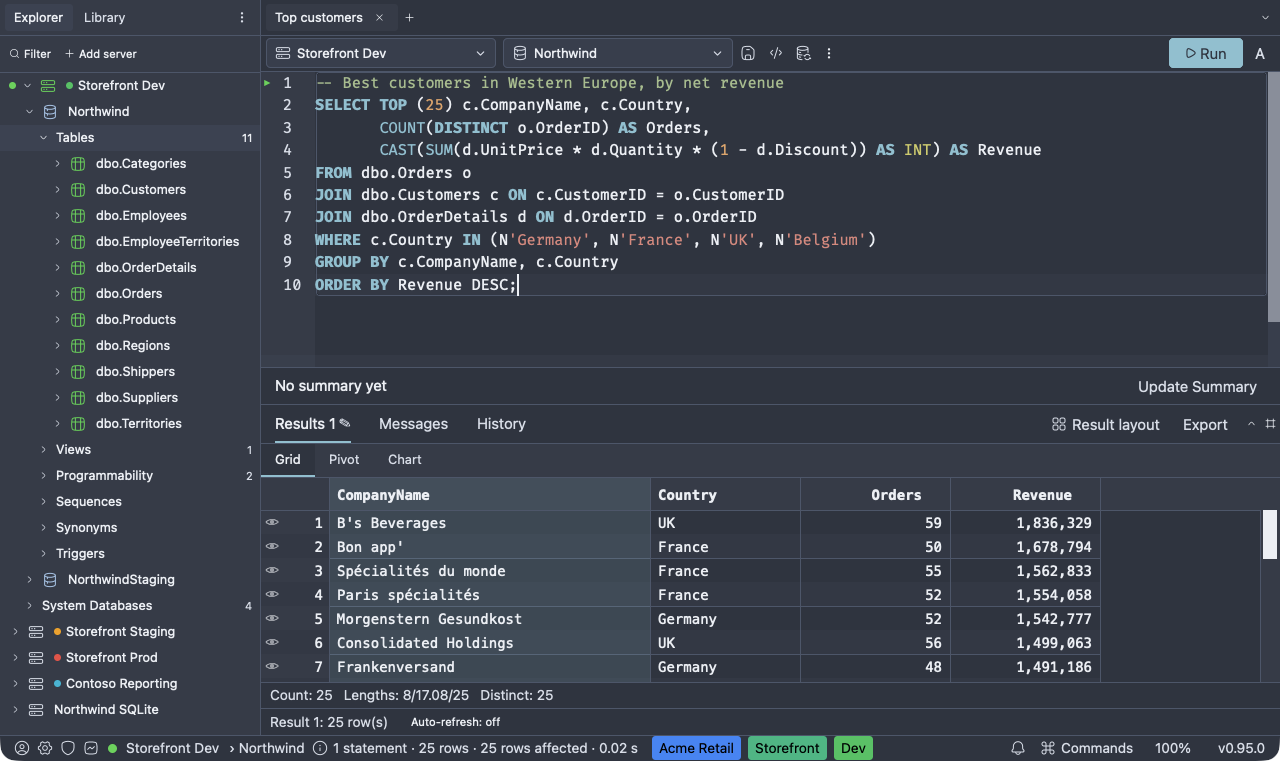Viewport: 1280px width, 761px height.
Task: Switch to the Pivot view tab
Action: (344, 459)
